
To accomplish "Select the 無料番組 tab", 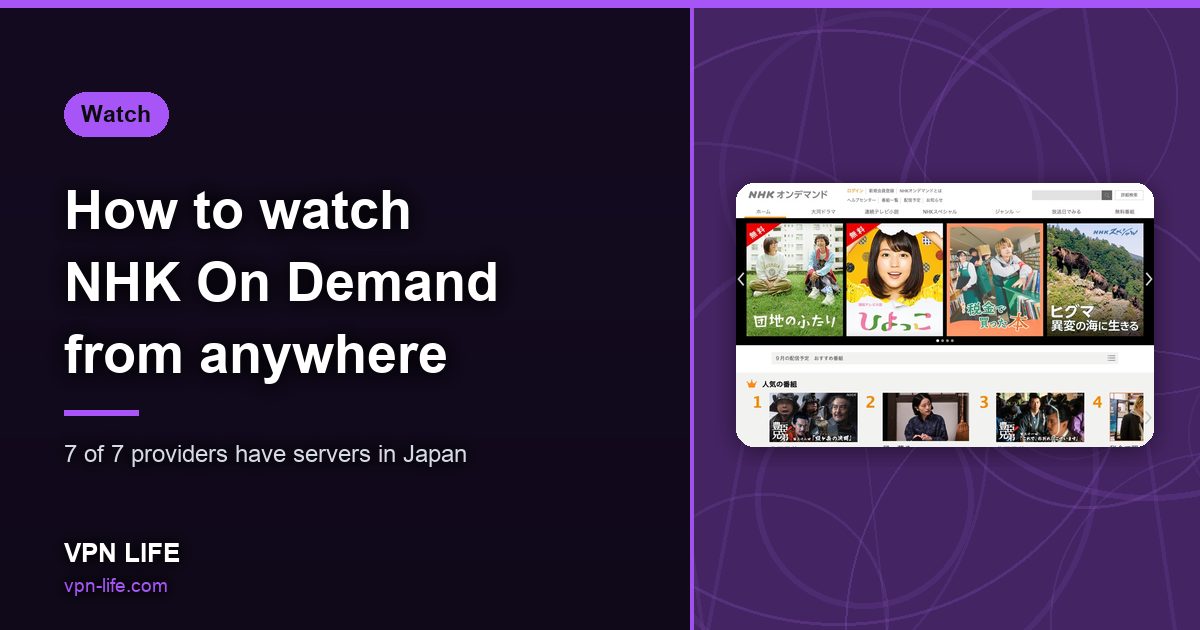I will click(x=1124, y=212).
